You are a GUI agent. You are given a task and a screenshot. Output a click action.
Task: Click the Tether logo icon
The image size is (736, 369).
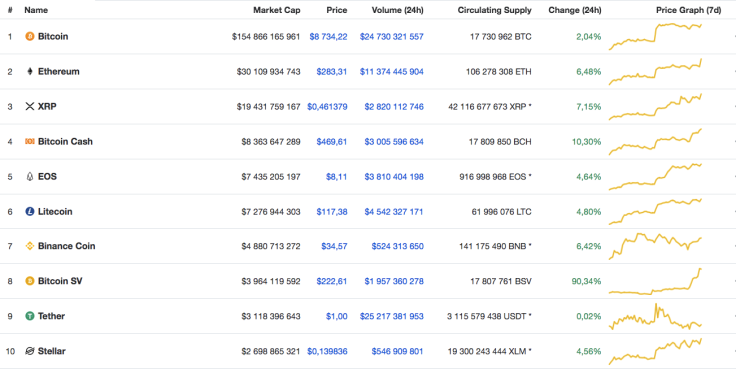point(30,316)
